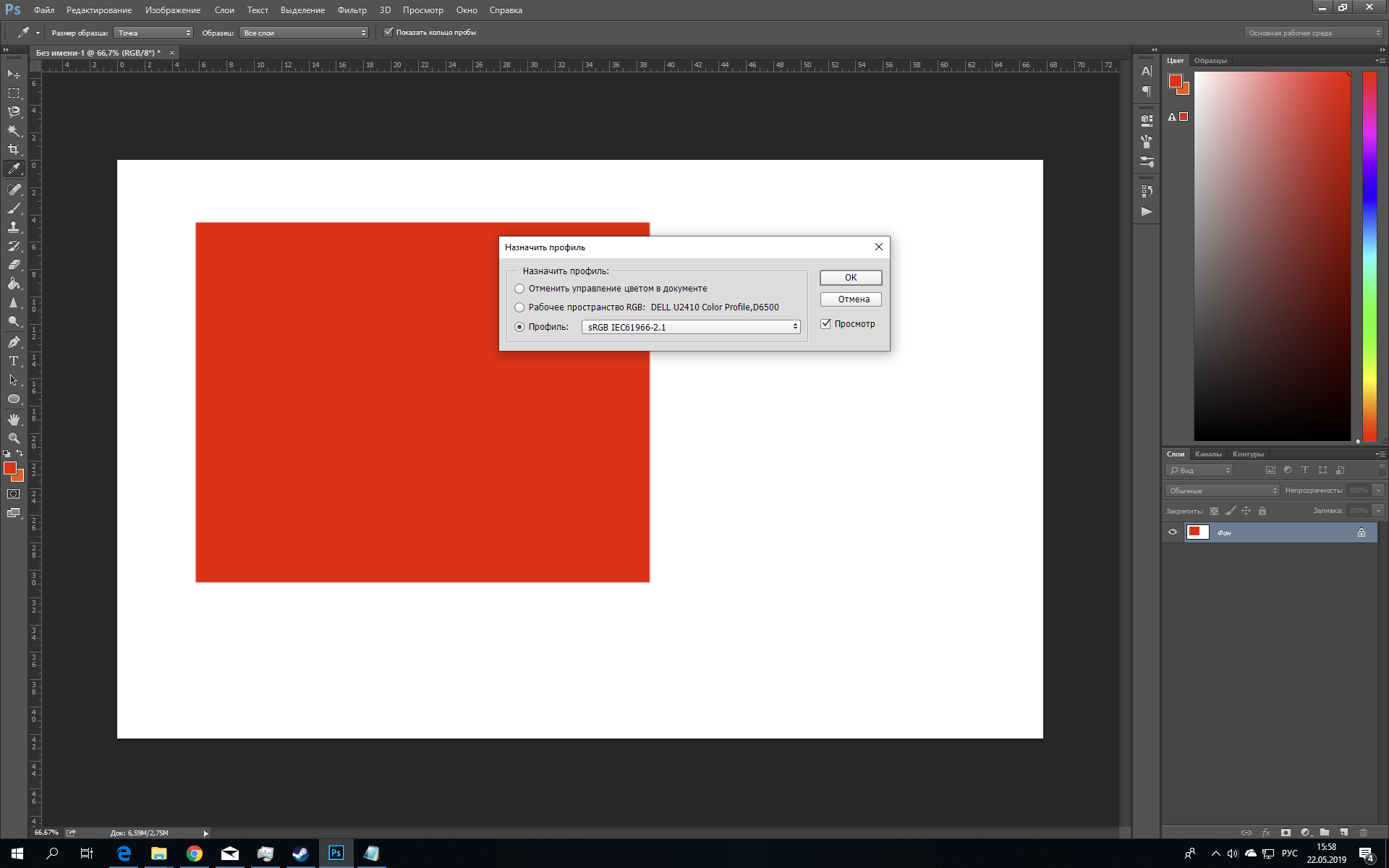Open layer filter 'Вид' dropdown
1389x868 pixels.
[x=1199, y=470]
